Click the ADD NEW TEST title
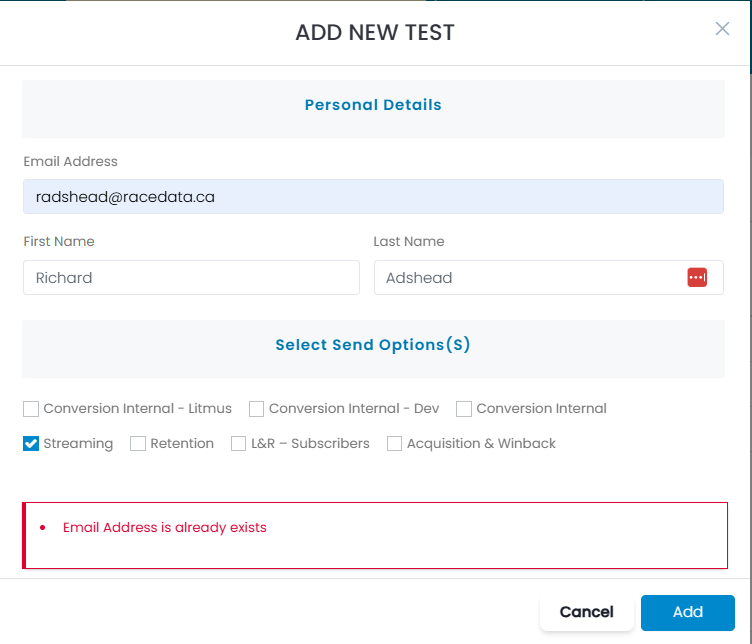The image size is (752, 644). tap(375, 33)
